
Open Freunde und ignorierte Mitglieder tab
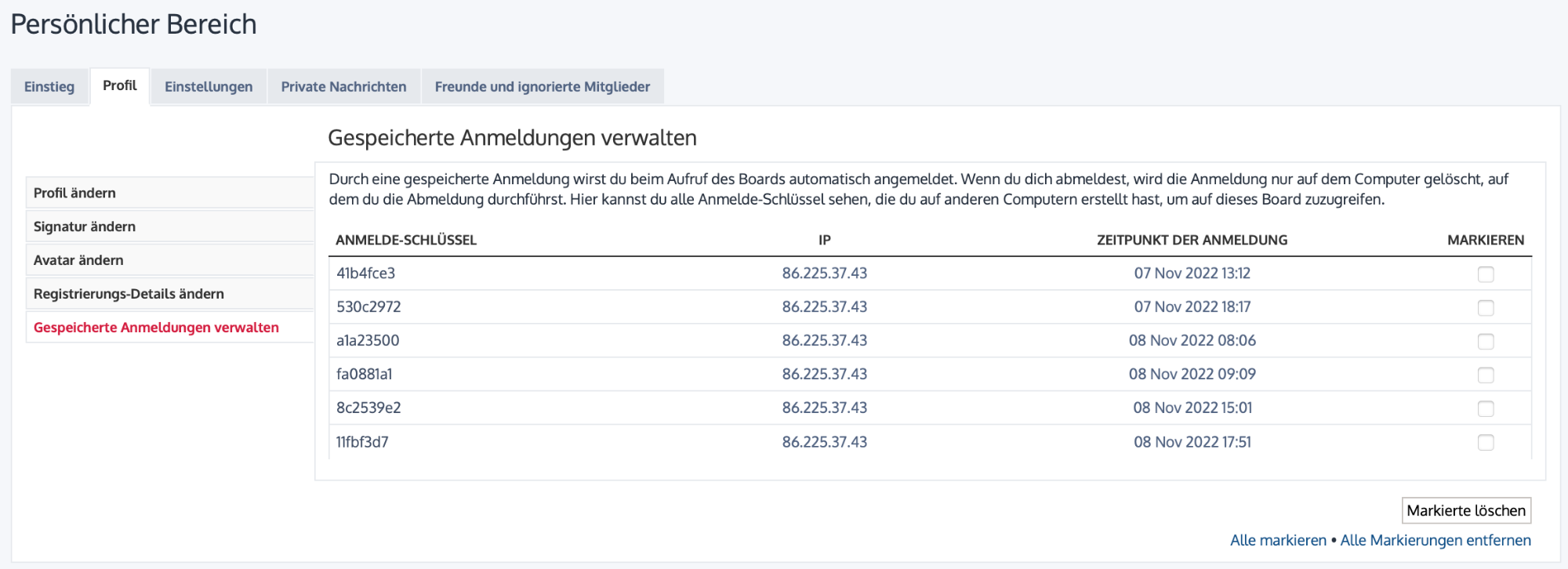pos(542,87)
